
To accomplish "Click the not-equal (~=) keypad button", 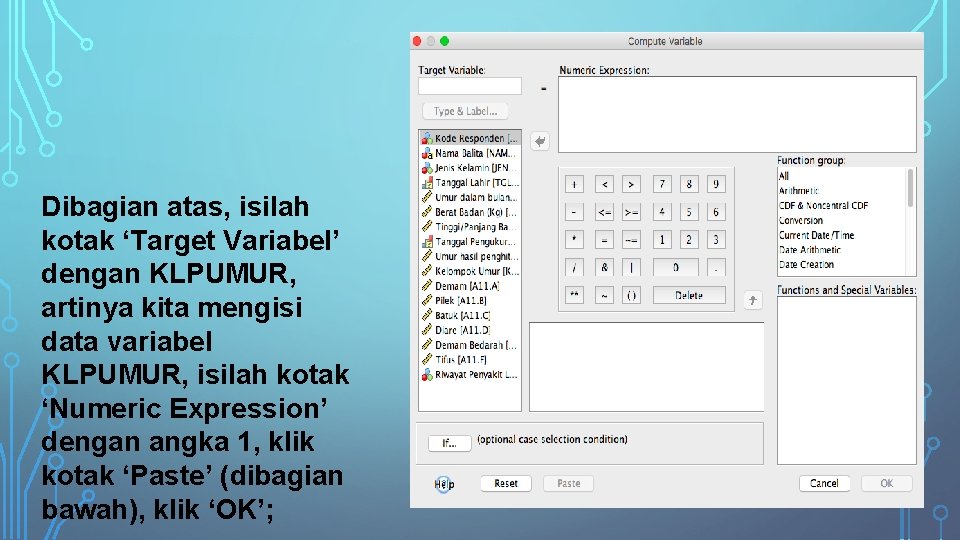I will (x=631, y=239).
